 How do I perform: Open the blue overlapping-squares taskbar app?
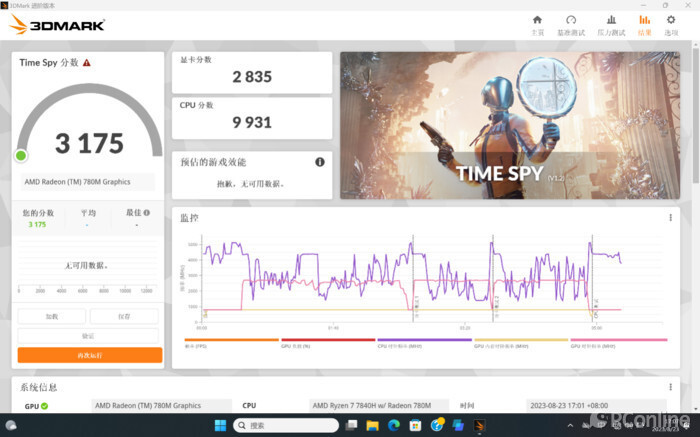(x=458, y=425)
